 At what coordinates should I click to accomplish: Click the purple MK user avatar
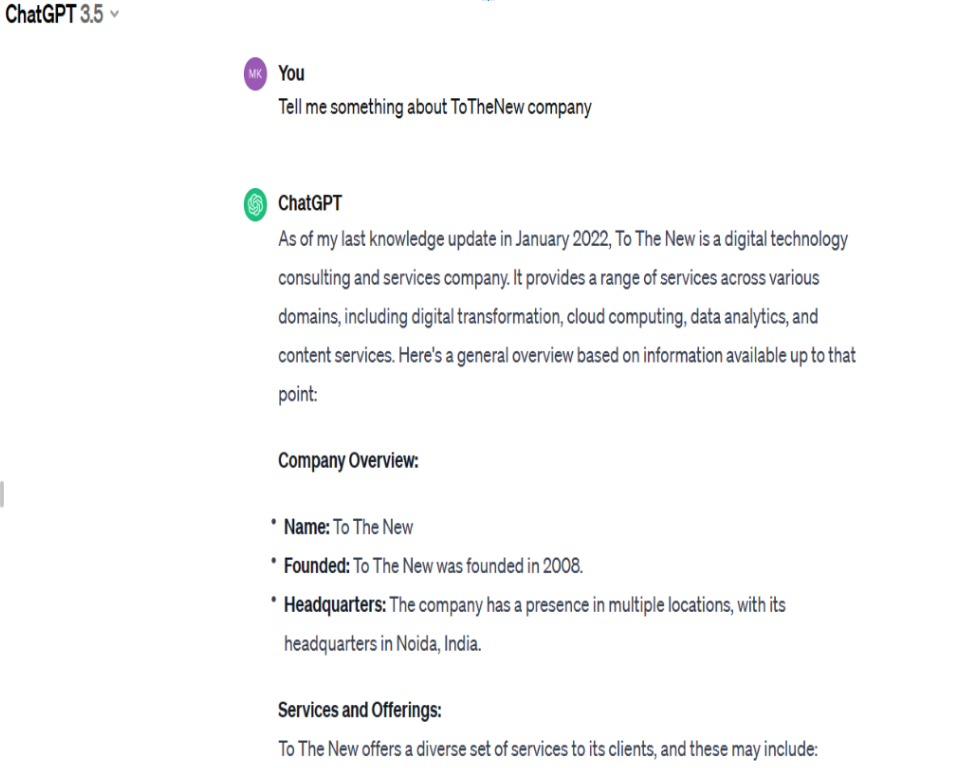tap(255, 74)
